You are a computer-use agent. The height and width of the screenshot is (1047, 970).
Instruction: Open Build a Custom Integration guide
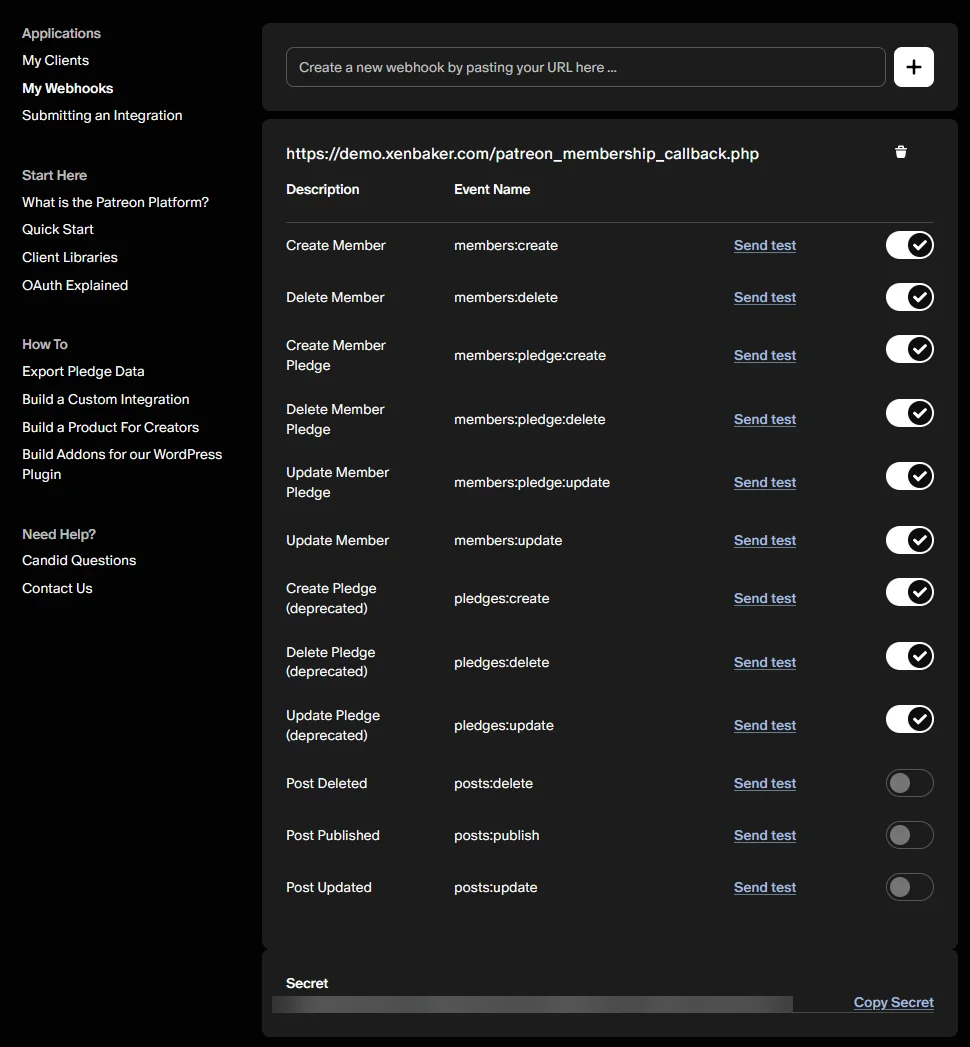click(x=105, y=399)
